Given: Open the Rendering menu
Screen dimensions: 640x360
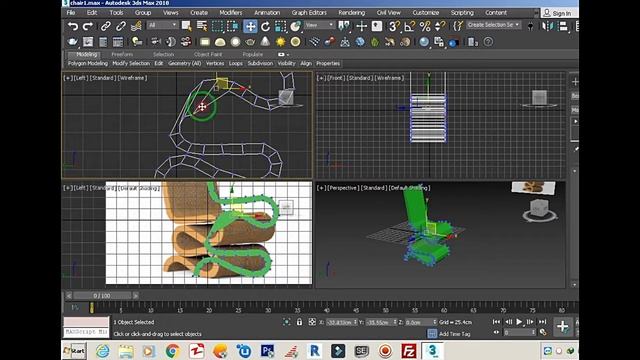Looking at the screenshot, I should click(351, 13).
